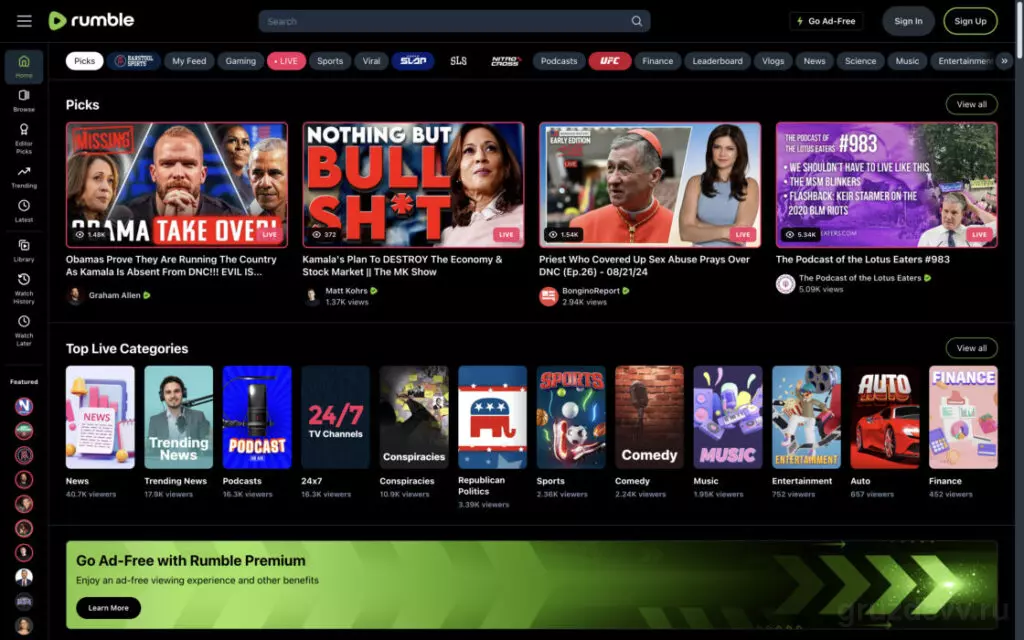The height and width of the screenshot is (640, 1024).
Task: Click Graham Allen channel avatar
Action: 75,295
